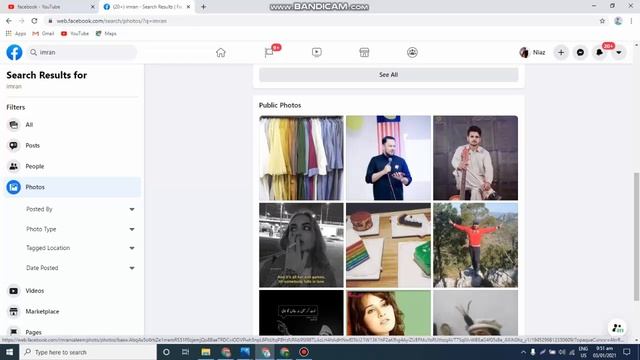Open the Messenger icon
The height and width of the screenshot is (360, 640).
tap(580, 52)
